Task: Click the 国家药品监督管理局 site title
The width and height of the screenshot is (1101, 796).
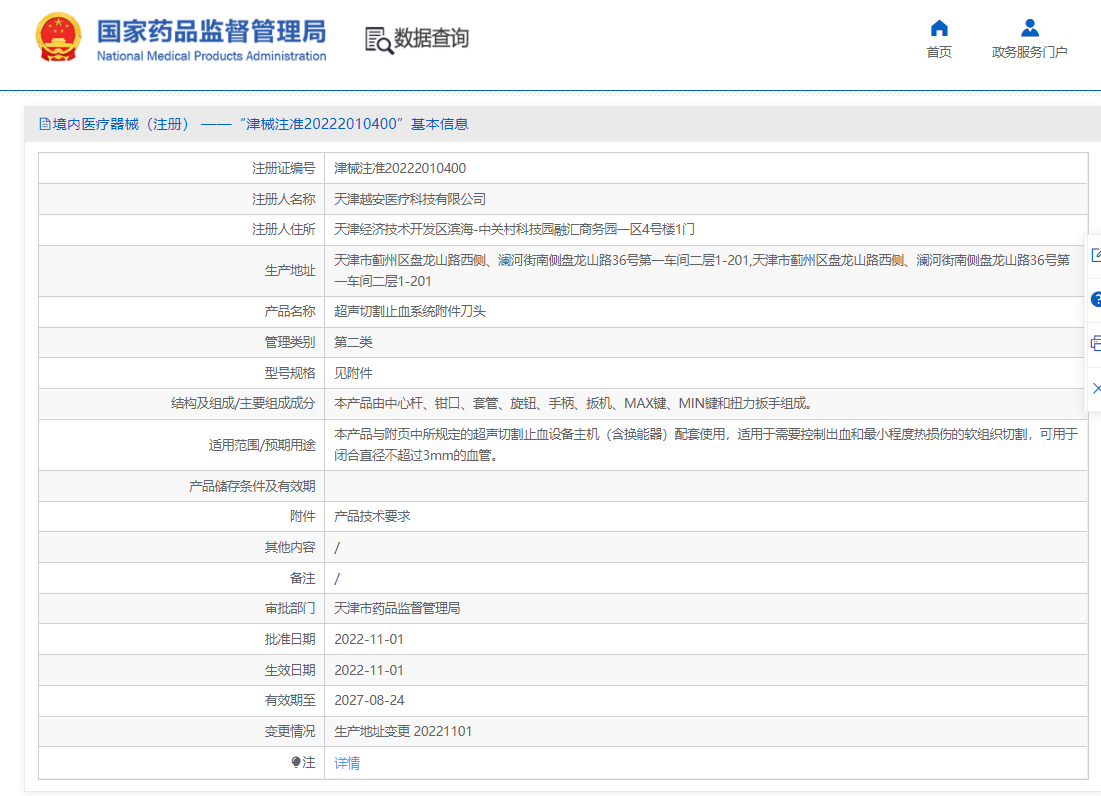Action: [211, 32]
